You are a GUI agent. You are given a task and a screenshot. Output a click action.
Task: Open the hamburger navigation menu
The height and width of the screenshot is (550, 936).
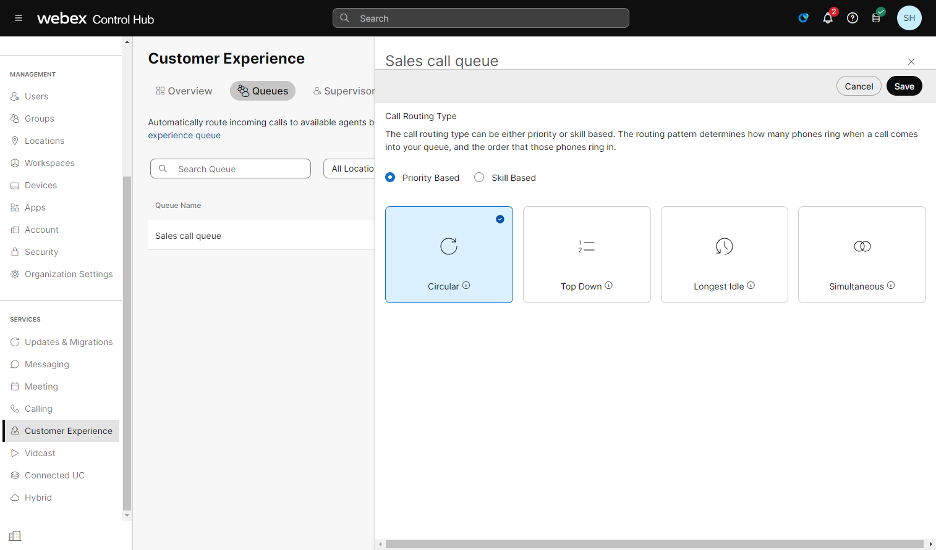point(19,18)
